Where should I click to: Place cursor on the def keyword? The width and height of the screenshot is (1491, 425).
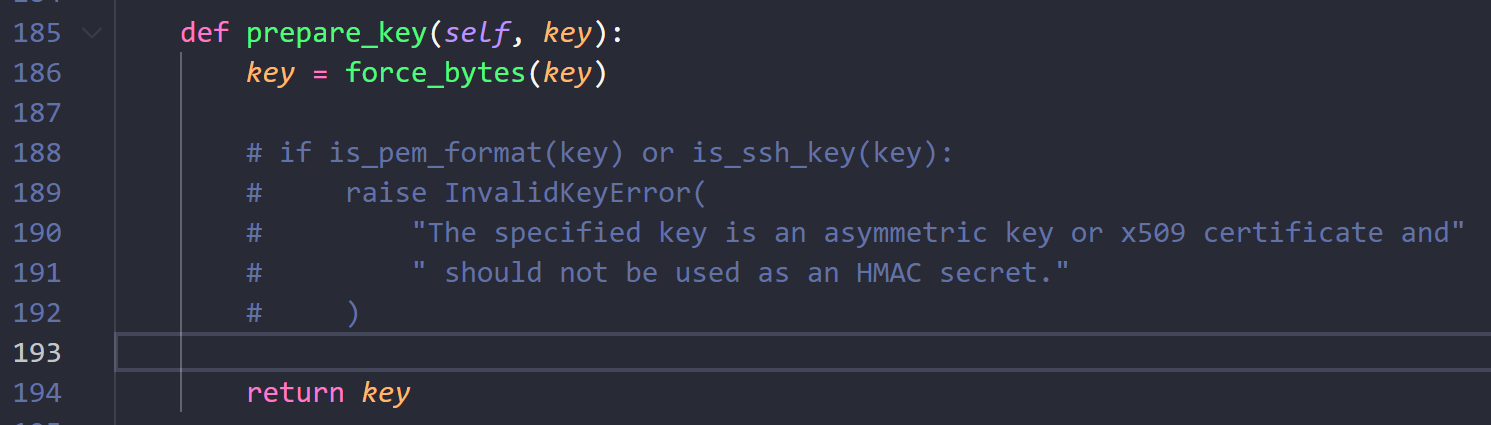coord(205,33)
